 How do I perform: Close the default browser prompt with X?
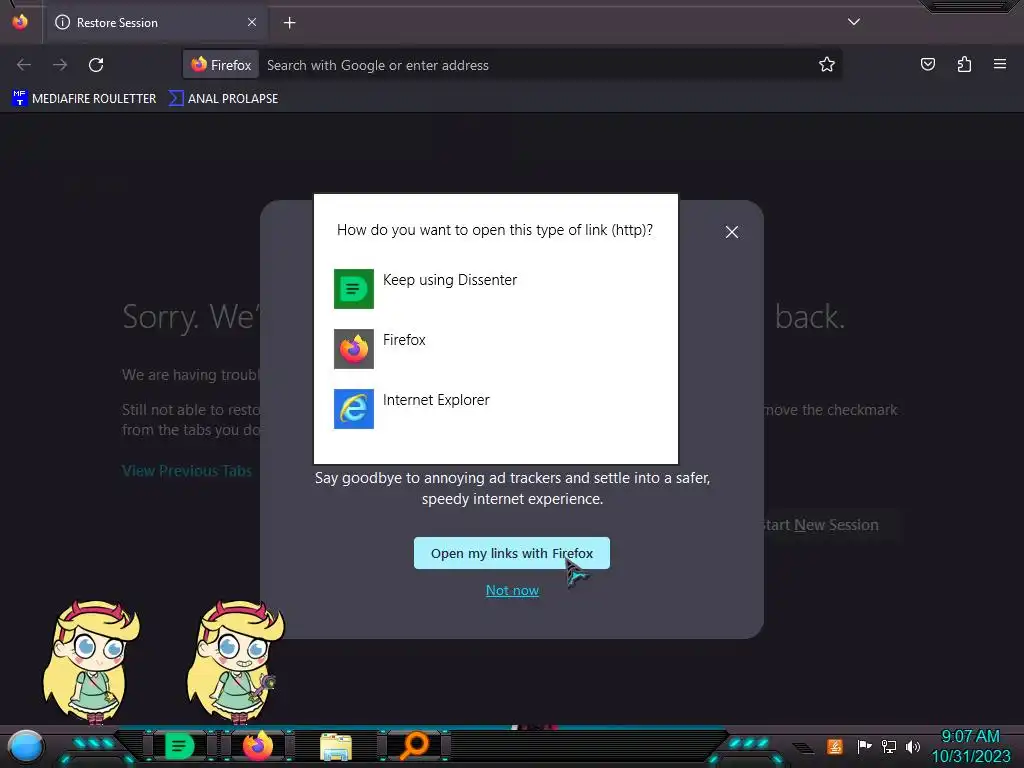[732, 232]
